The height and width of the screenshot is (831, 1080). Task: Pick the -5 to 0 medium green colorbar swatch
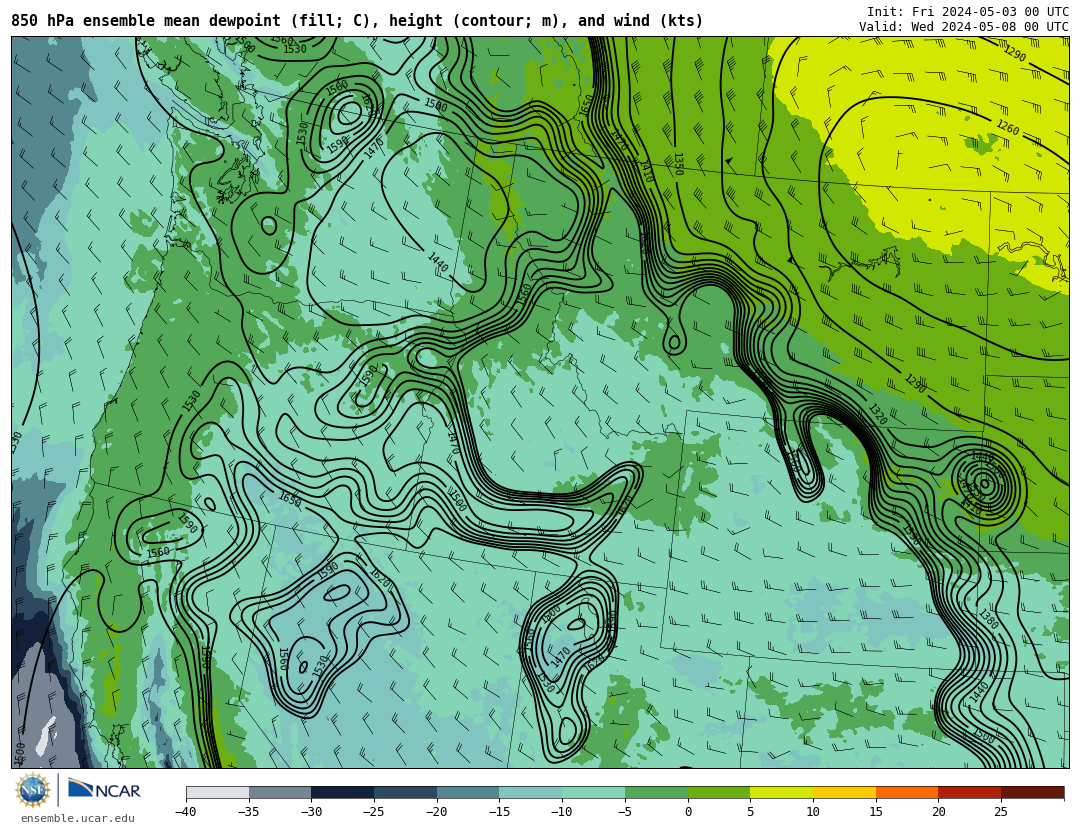(656, 793)
